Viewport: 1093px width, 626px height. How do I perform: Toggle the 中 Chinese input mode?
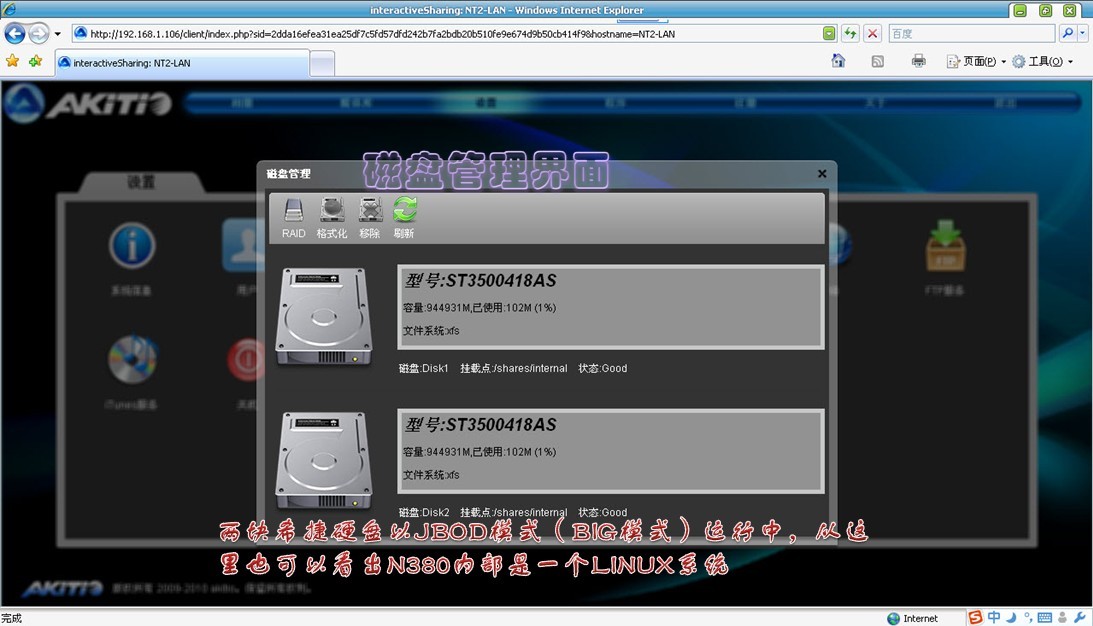[x=994, y=618]
